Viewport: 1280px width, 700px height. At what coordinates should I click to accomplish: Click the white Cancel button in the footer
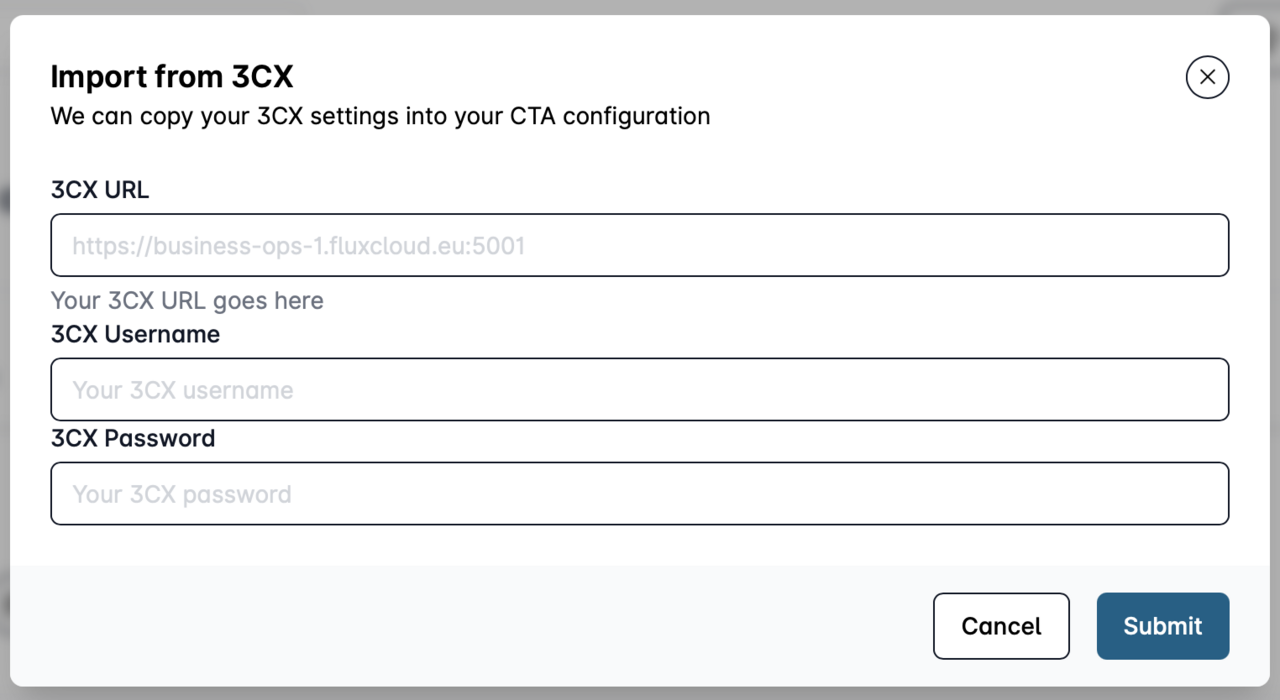coord(1001,626)
